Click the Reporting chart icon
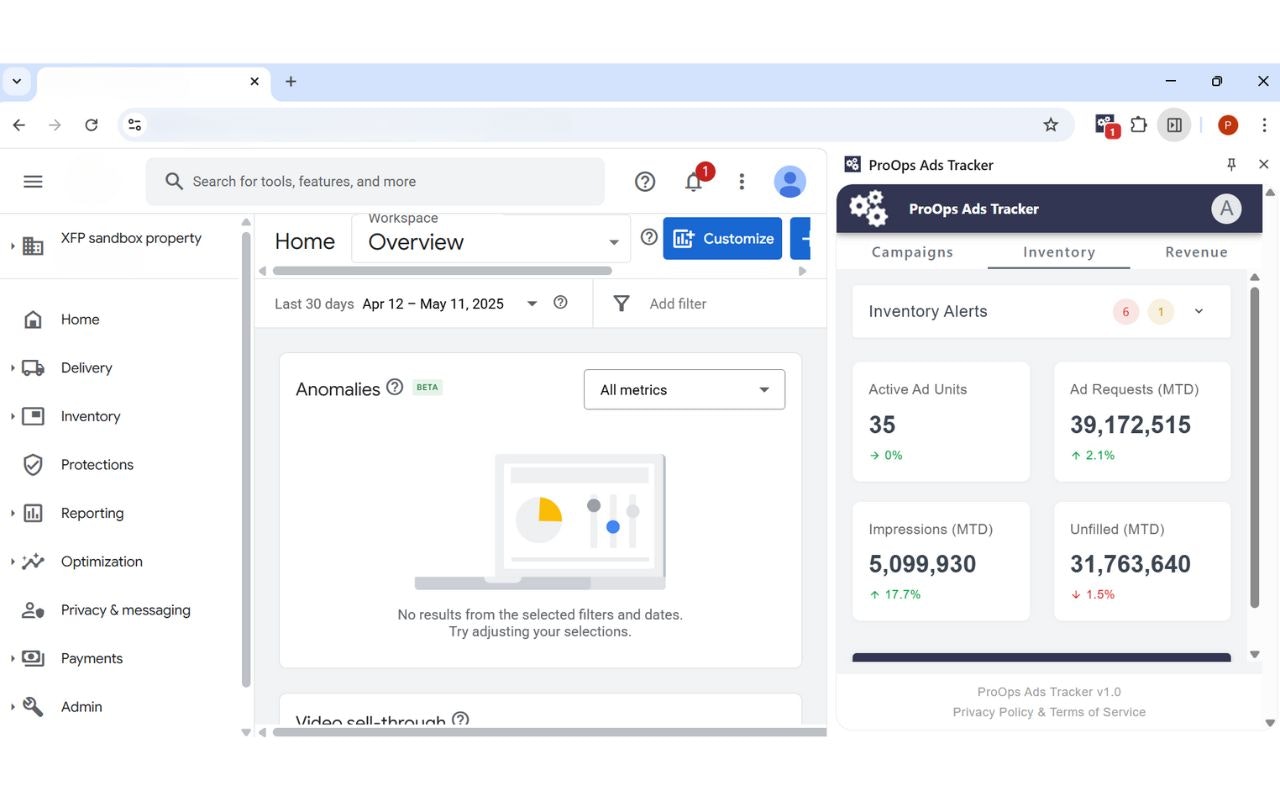 pyautogui.click(x=33, y=513)
